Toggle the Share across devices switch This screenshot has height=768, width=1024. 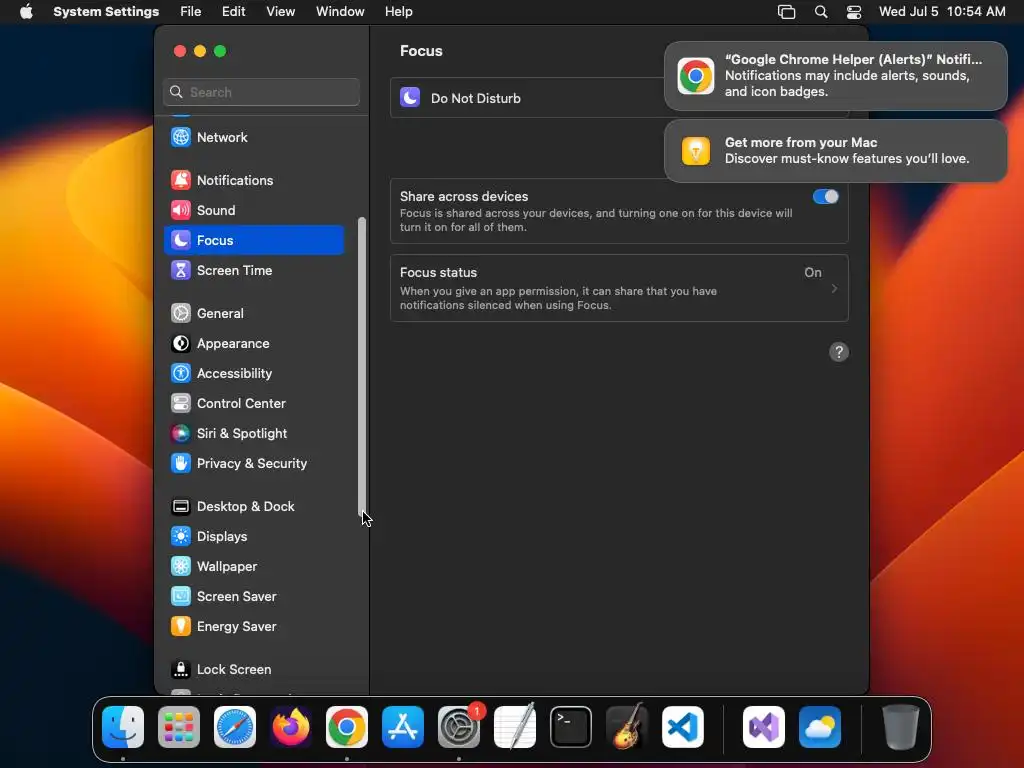[x=825, y=197]
